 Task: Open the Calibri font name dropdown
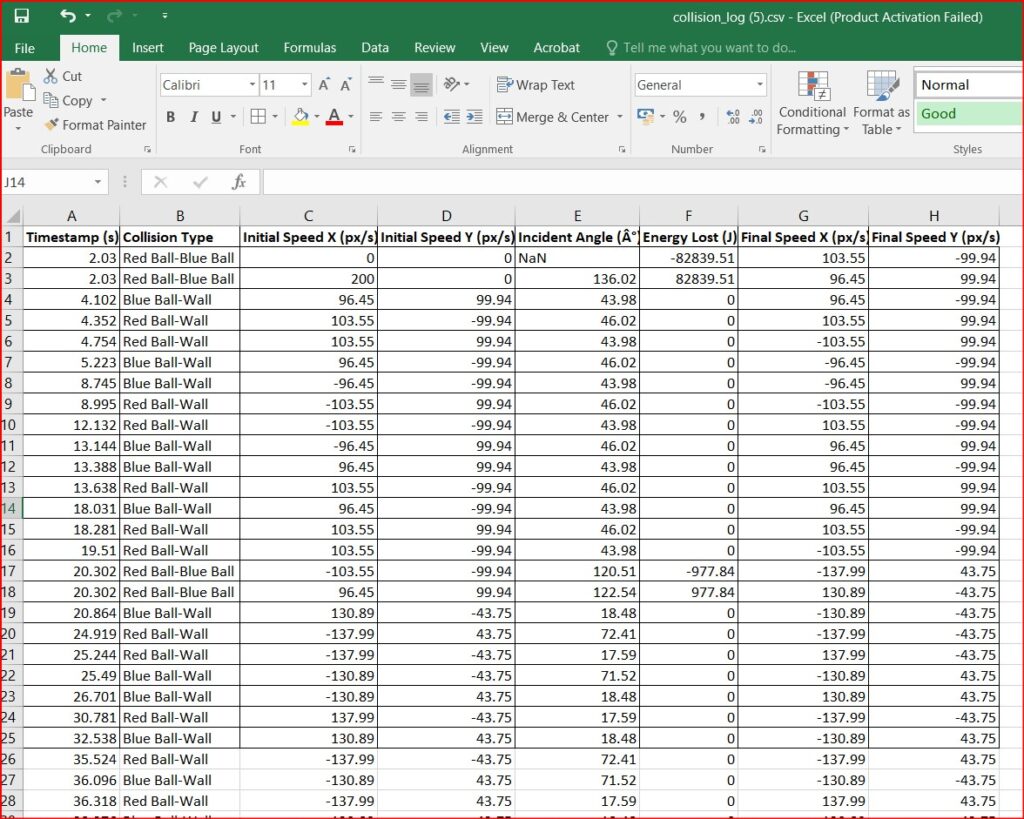pyautogui.click(x=252, y=86)
